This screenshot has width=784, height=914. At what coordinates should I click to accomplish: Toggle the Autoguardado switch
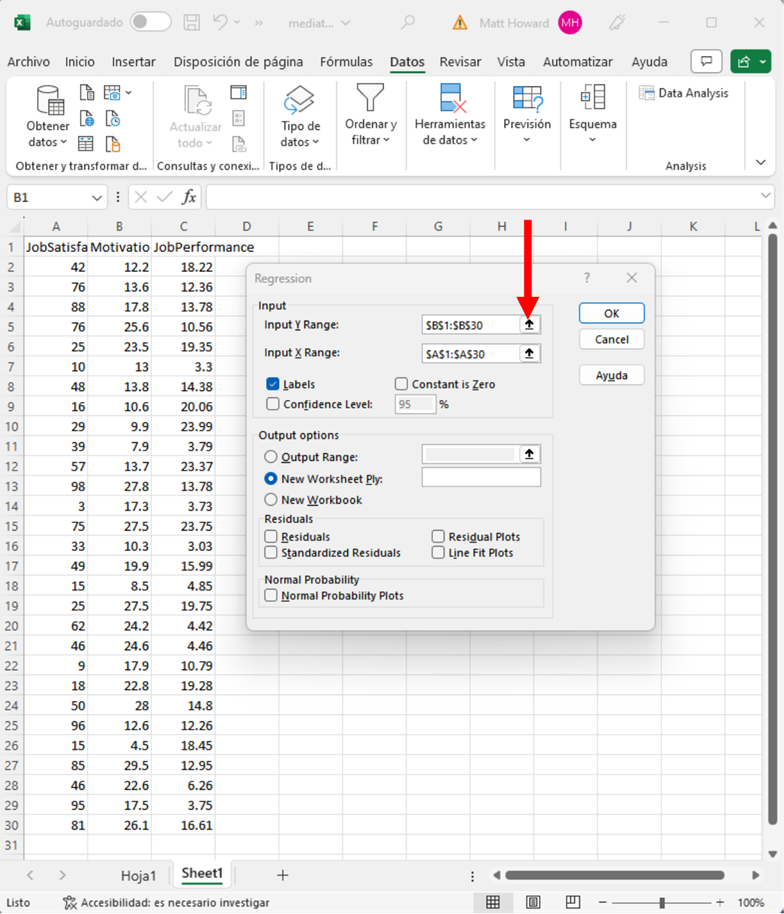click(150, 22)
